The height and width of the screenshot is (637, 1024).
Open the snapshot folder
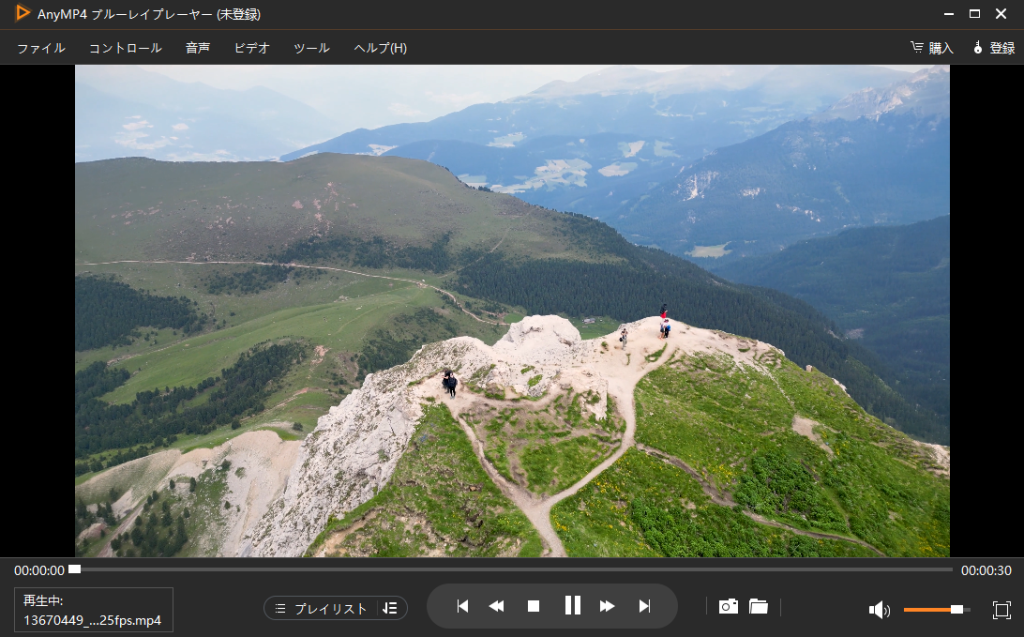[758, 607]
